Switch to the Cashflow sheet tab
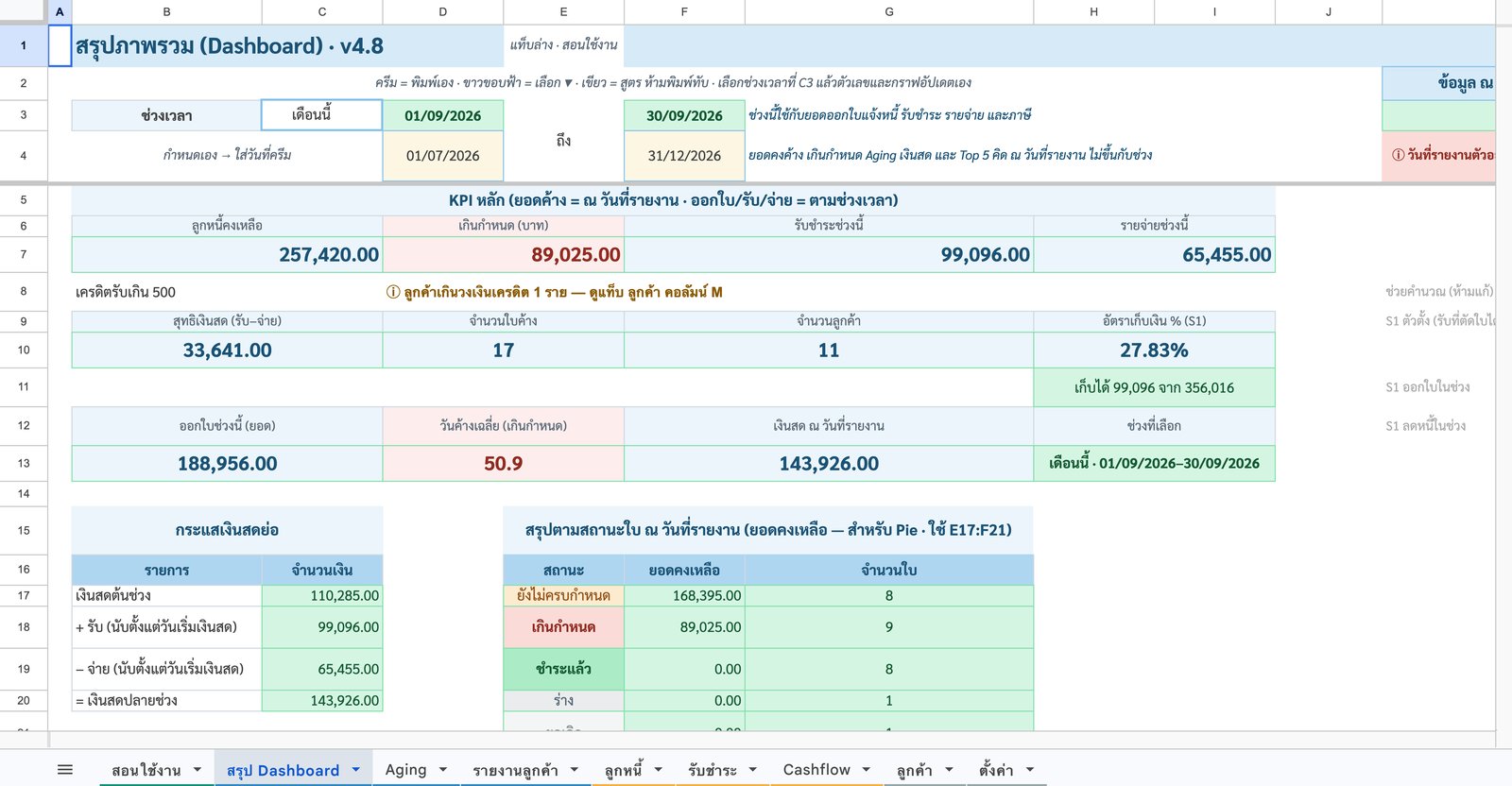This screenshot has width=1512, height=786. 816,770
